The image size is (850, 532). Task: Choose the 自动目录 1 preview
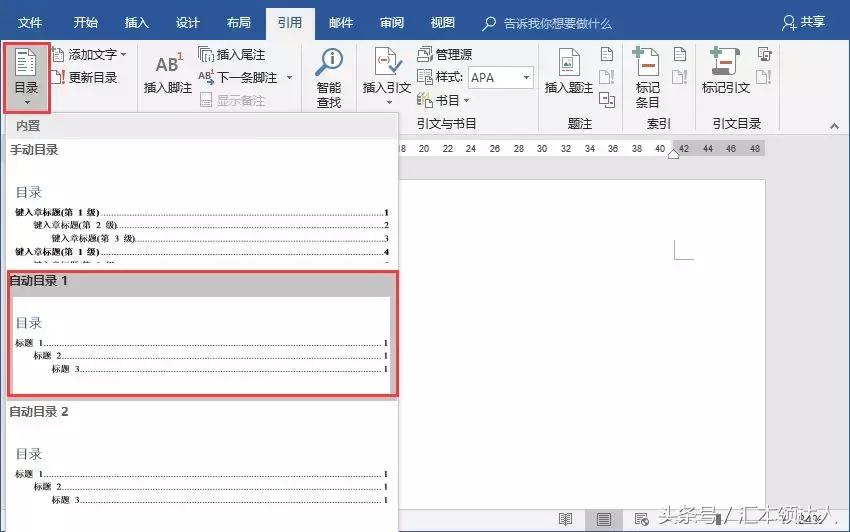coord(203,333)
